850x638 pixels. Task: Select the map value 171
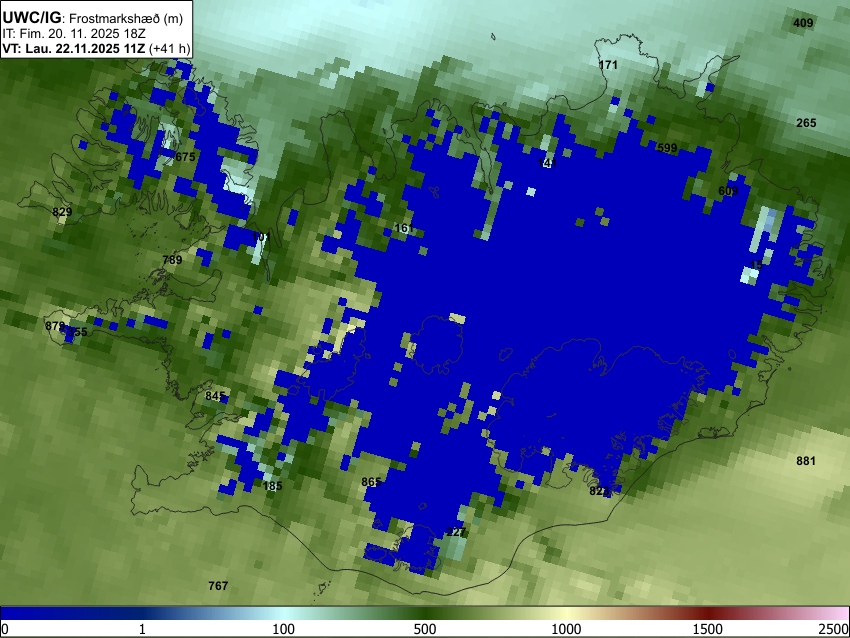click(x=608, y=65)
